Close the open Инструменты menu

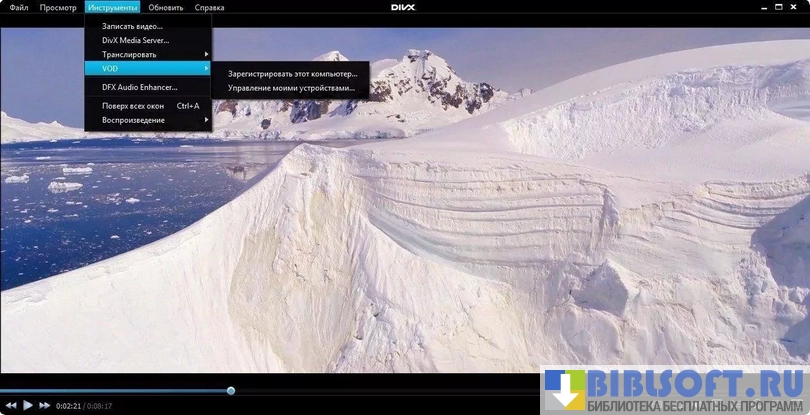tap(112, 7)
